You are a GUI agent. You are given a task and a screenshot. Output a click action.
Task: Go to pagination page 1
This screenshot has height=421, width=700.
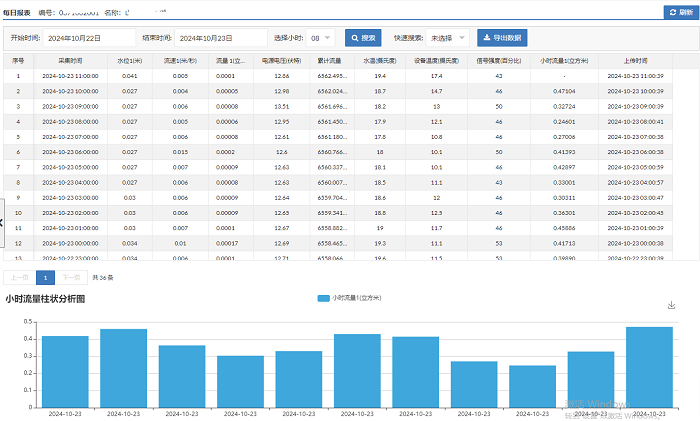point(45,277)
